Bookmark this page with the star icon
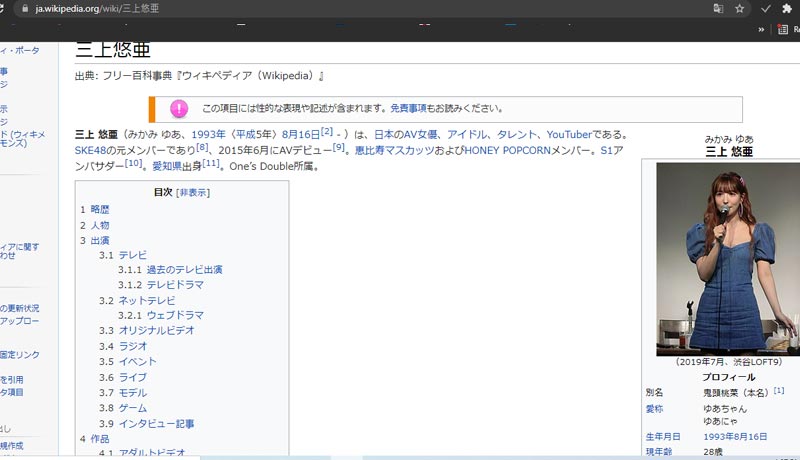This screenshot has height=460, width=800. coord(739,9)
